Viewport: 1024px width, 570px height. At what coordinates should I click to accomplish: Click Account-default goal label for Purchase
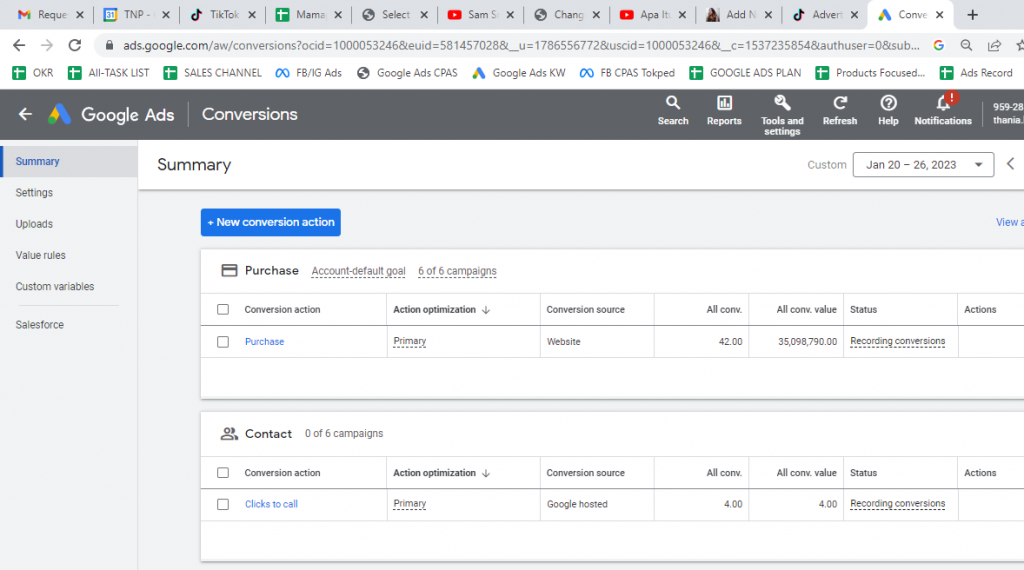point(358,271)
